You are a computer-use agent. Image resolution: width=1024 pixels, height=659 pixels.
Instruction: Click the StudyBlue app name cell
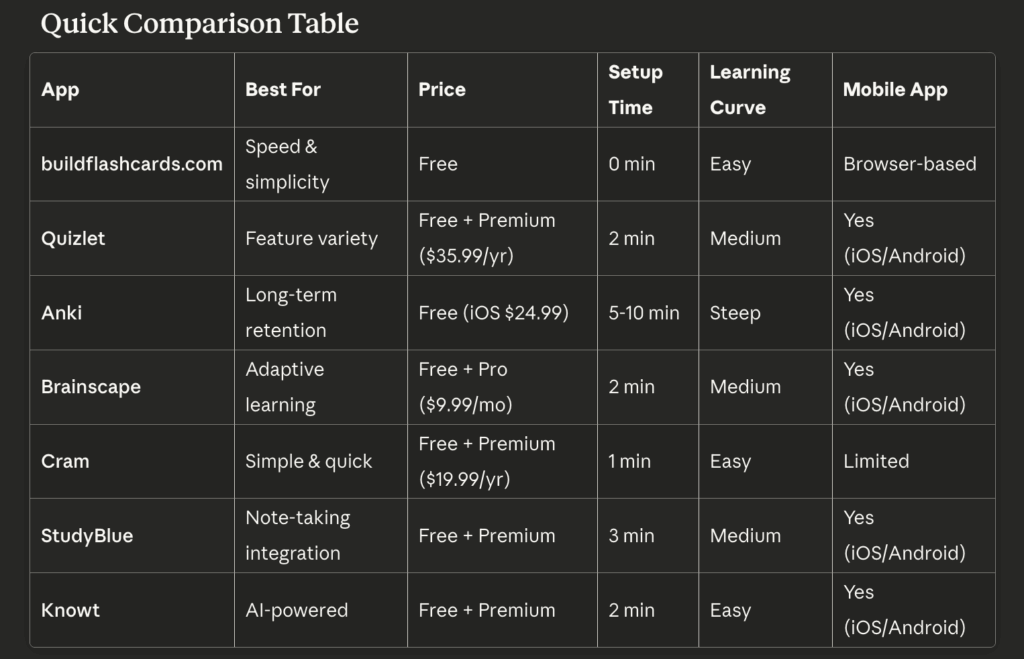87,535
